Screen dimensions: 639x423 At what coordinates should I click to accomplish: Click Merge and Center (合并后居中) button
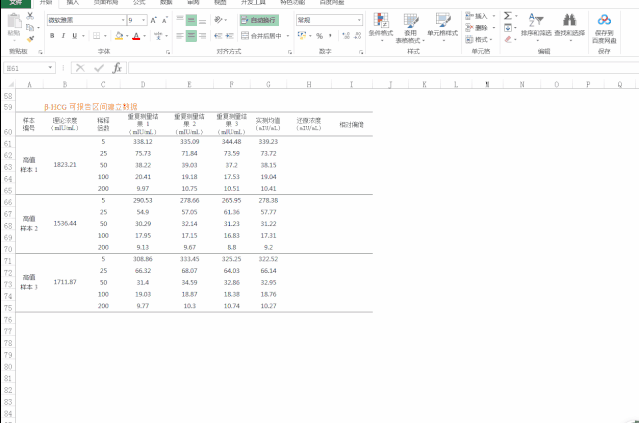pyautogui.click(x=265, y=36)
